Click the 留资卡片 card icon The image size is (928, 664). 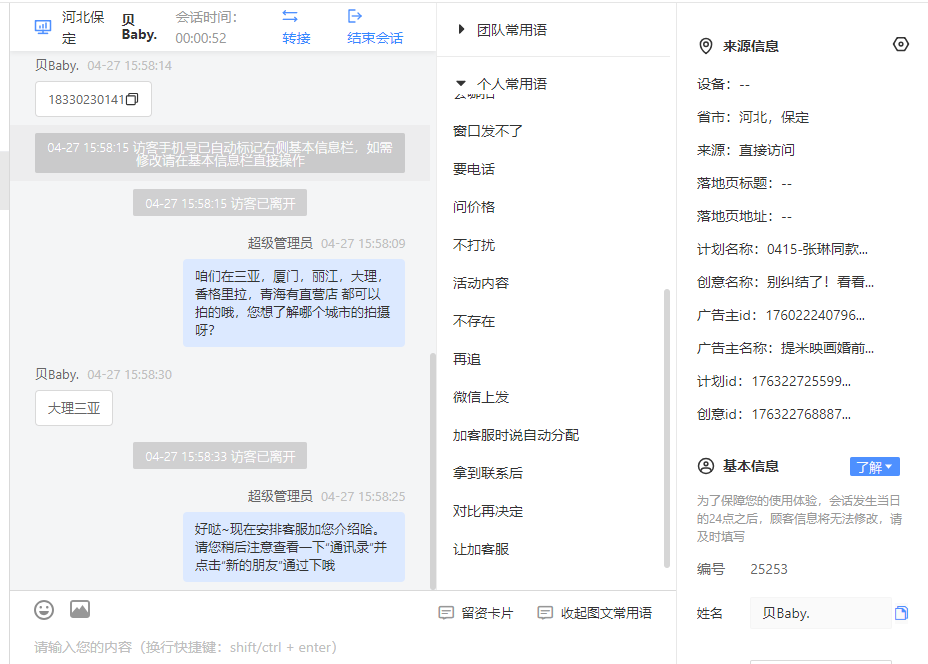(x=446, y=613)
